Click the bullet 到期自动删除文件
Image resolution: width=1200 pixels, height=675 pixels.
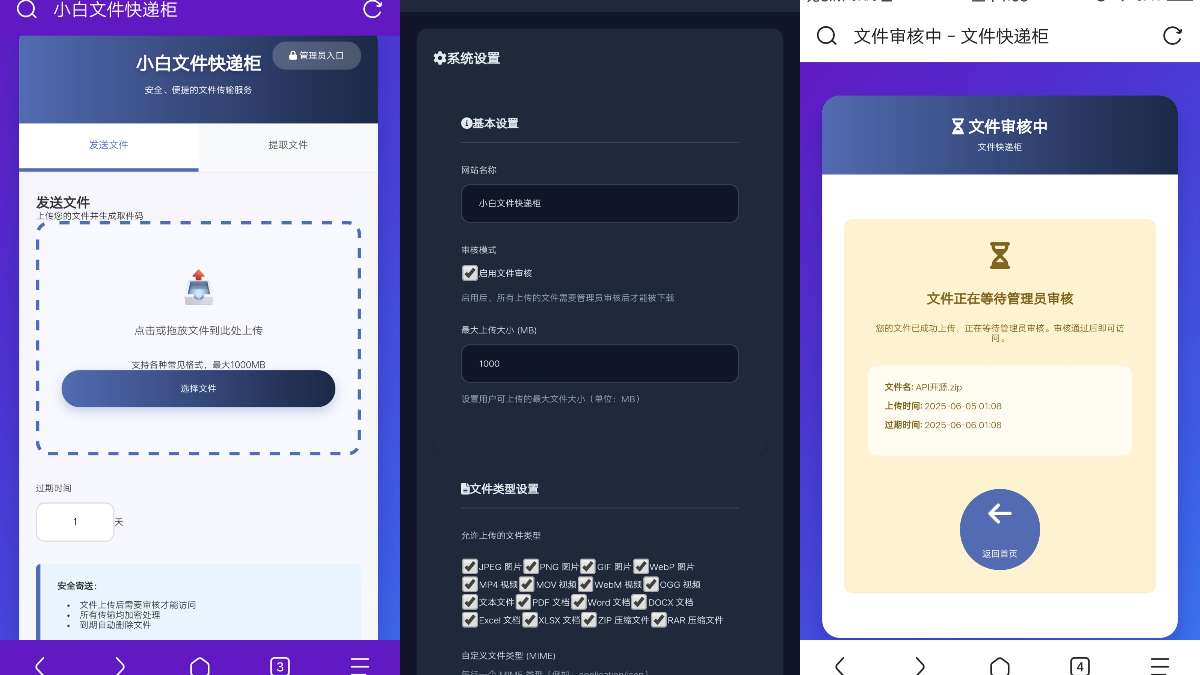115,625
